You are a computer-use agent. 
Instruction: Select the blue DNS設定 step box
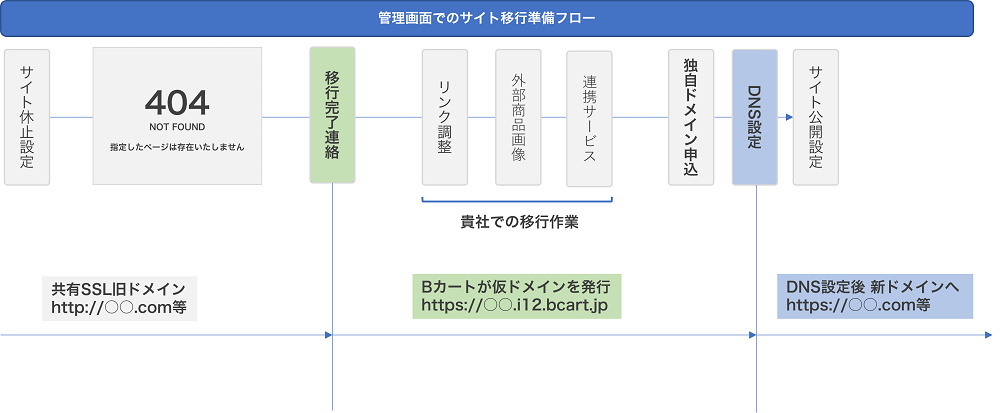click(755, 117)
